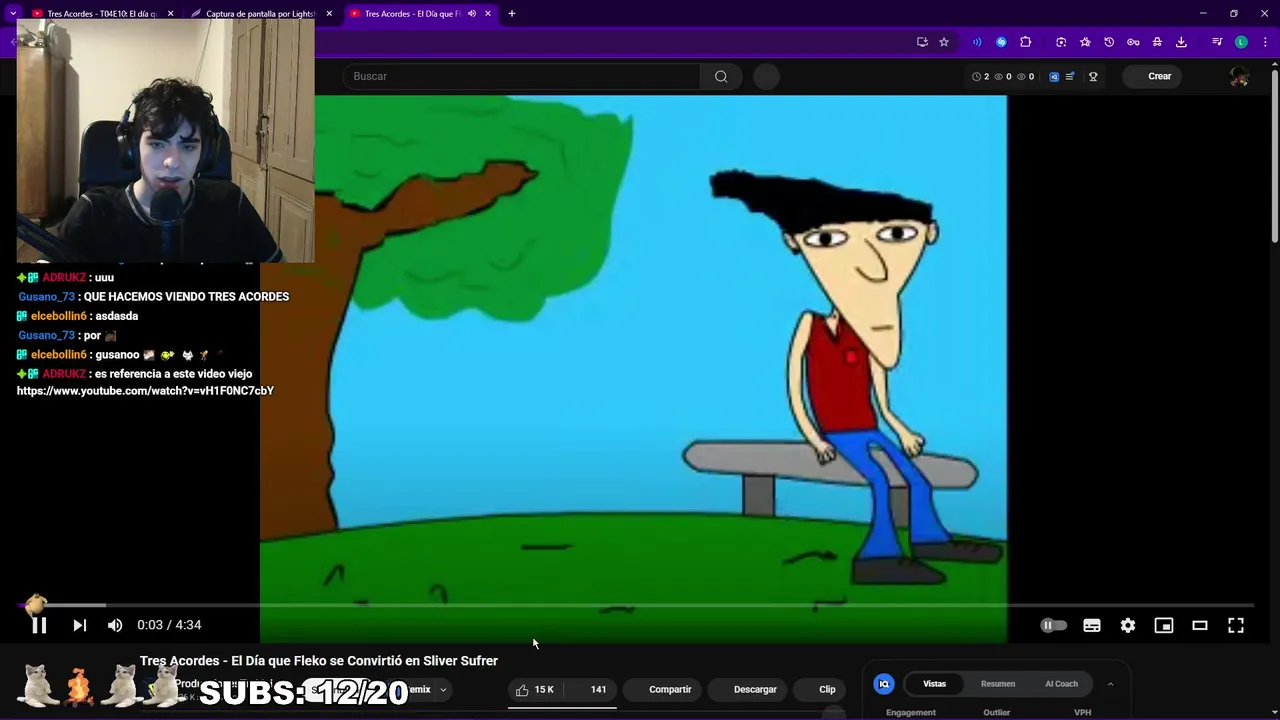Collapse the vidIQ panel chevron

click(1110, 684)
